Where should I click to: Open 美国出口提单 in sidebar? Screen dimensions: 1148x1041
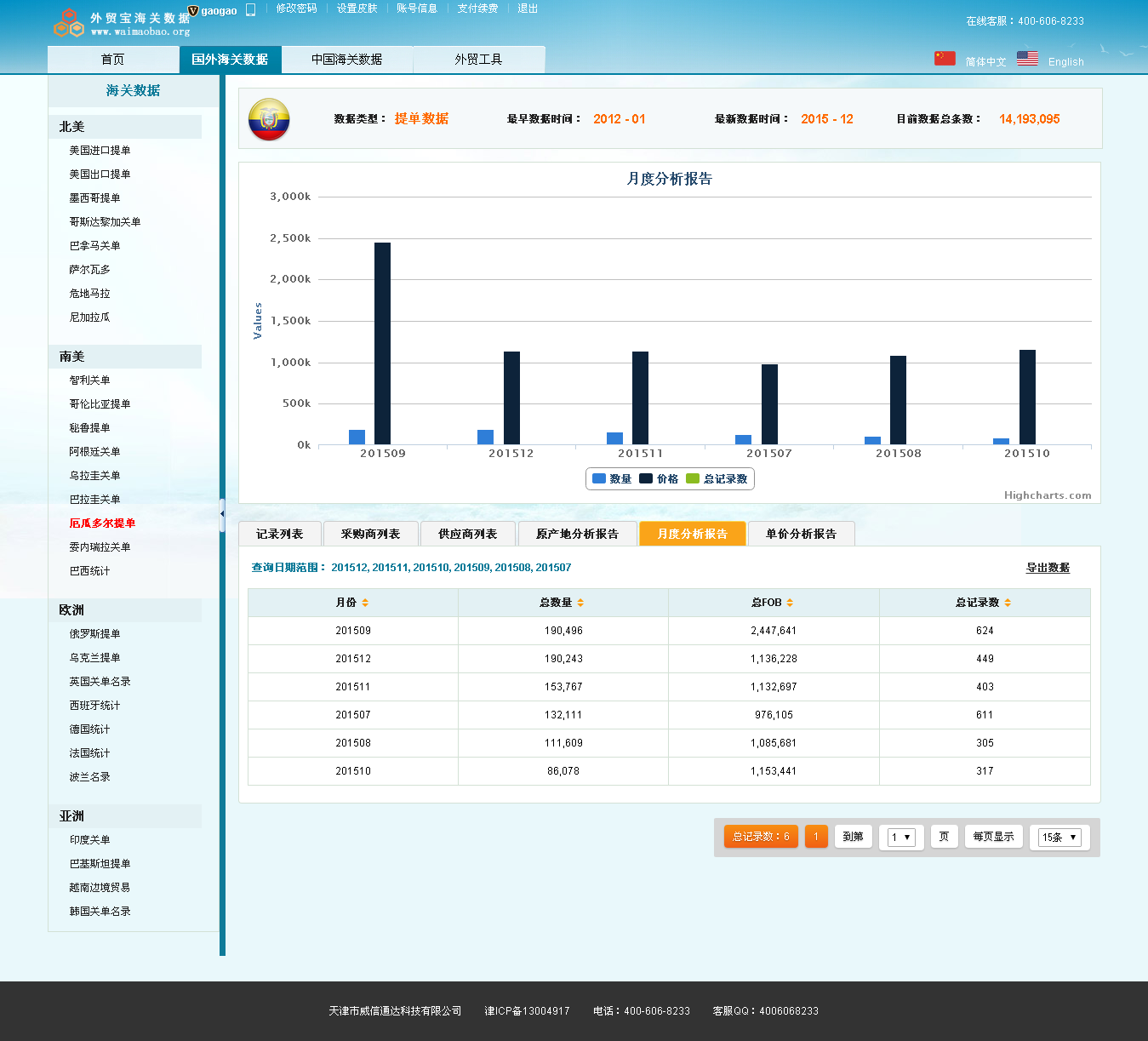100,174
